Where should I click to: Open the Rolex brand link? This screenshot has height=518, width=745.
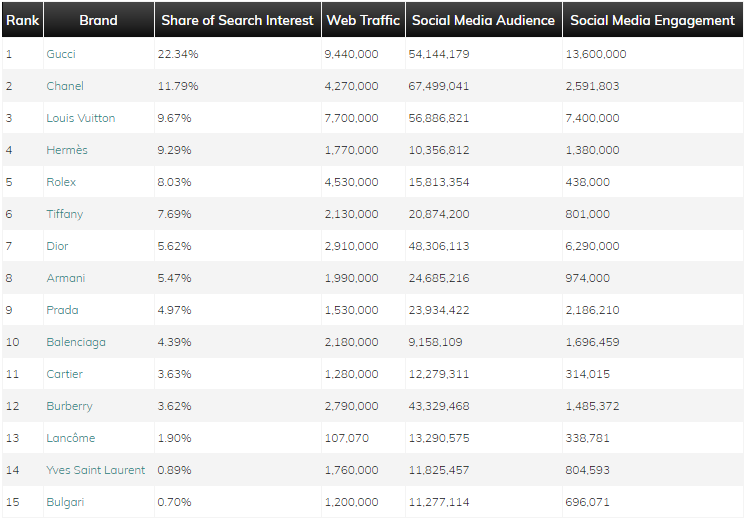pyautogui.click(x=61, y=182)
